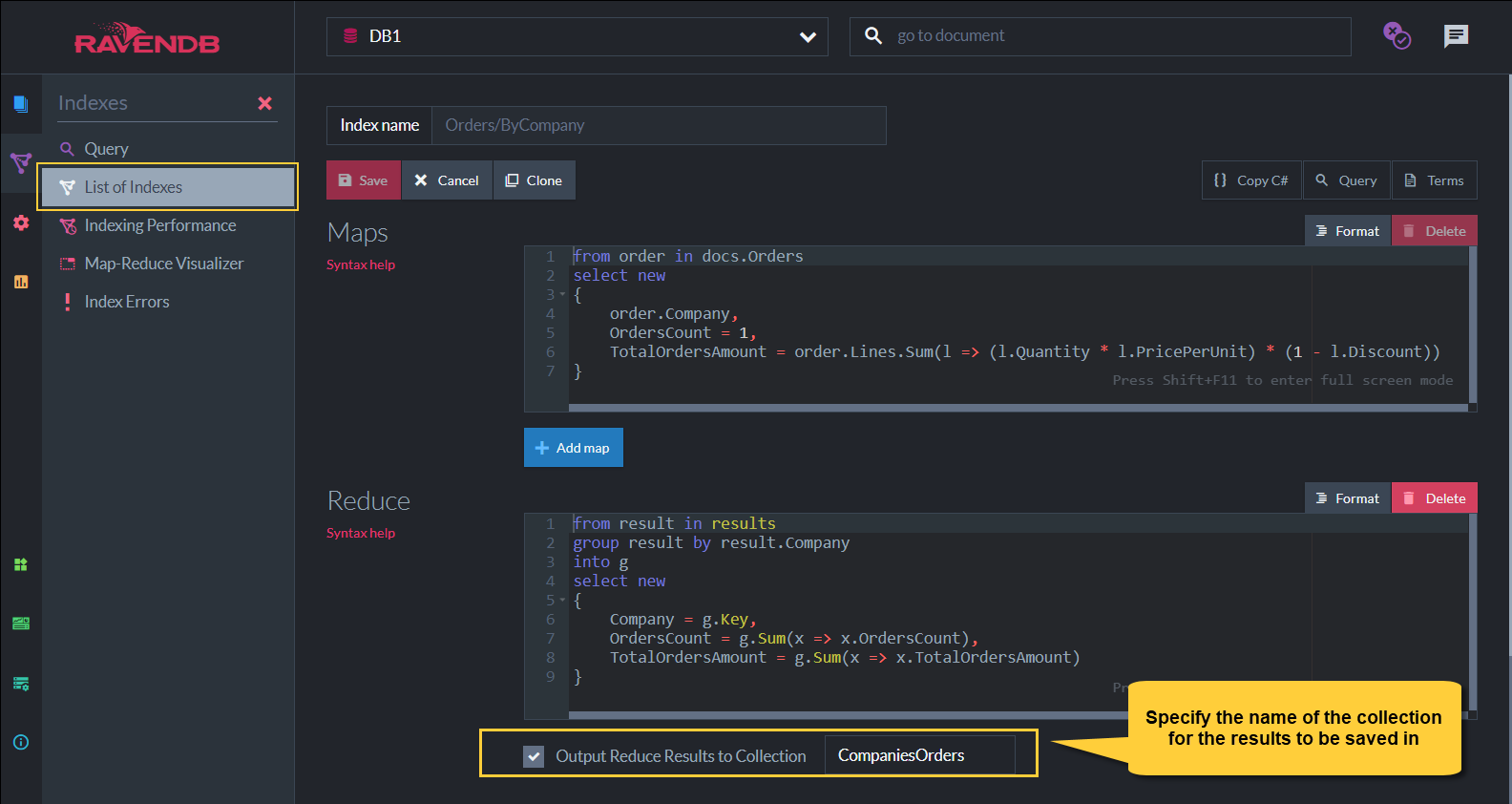Collapse code fold at Maps line 3
The width and height of the screenshot is (1512, 804).
pos(562,294)
